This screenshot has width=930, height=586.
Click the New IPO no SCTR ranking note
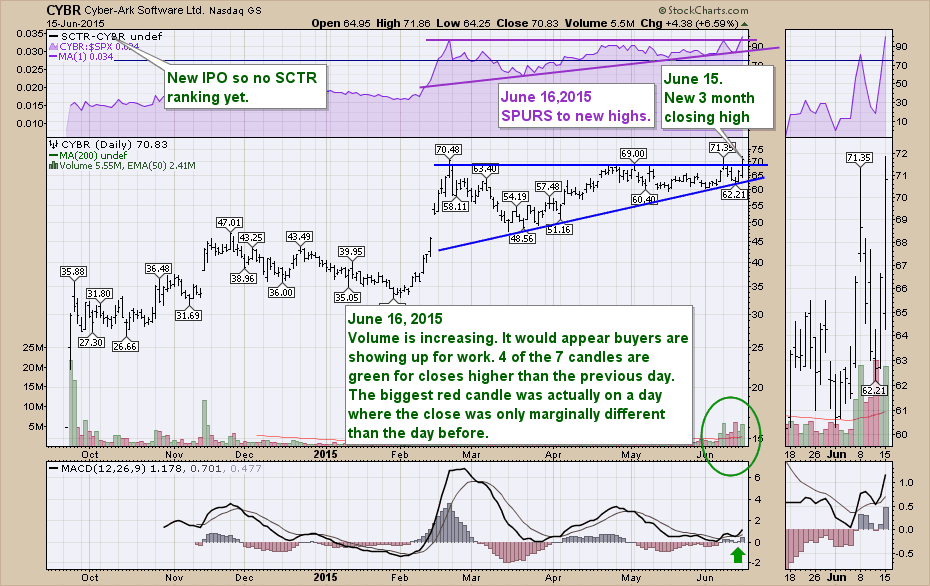tap(245, 87)
